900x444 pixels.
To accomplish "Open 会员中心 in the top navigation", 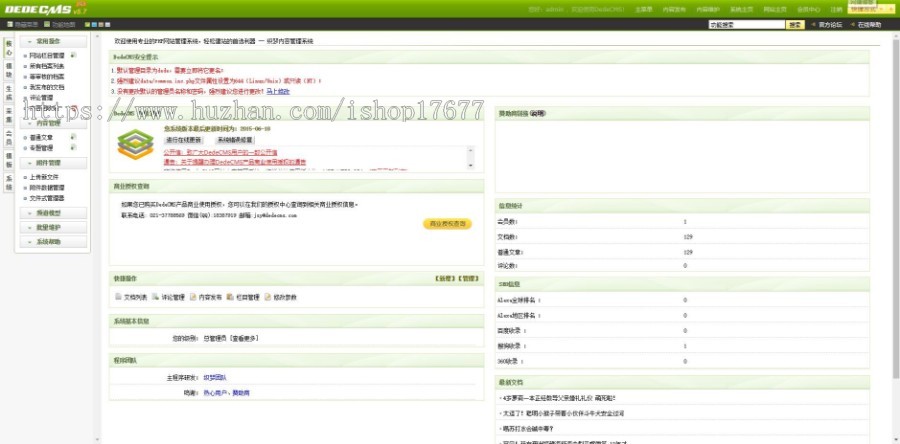I will (x=809, y=9).
